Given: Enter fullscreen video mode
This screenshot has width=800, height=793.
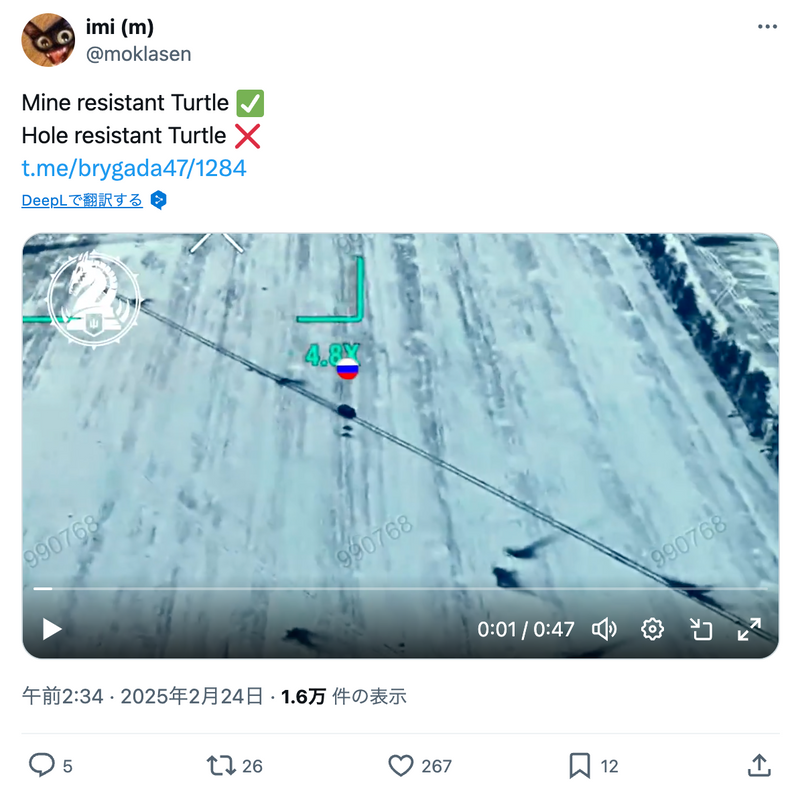Looking at the screenshot, I should point(749,629).
